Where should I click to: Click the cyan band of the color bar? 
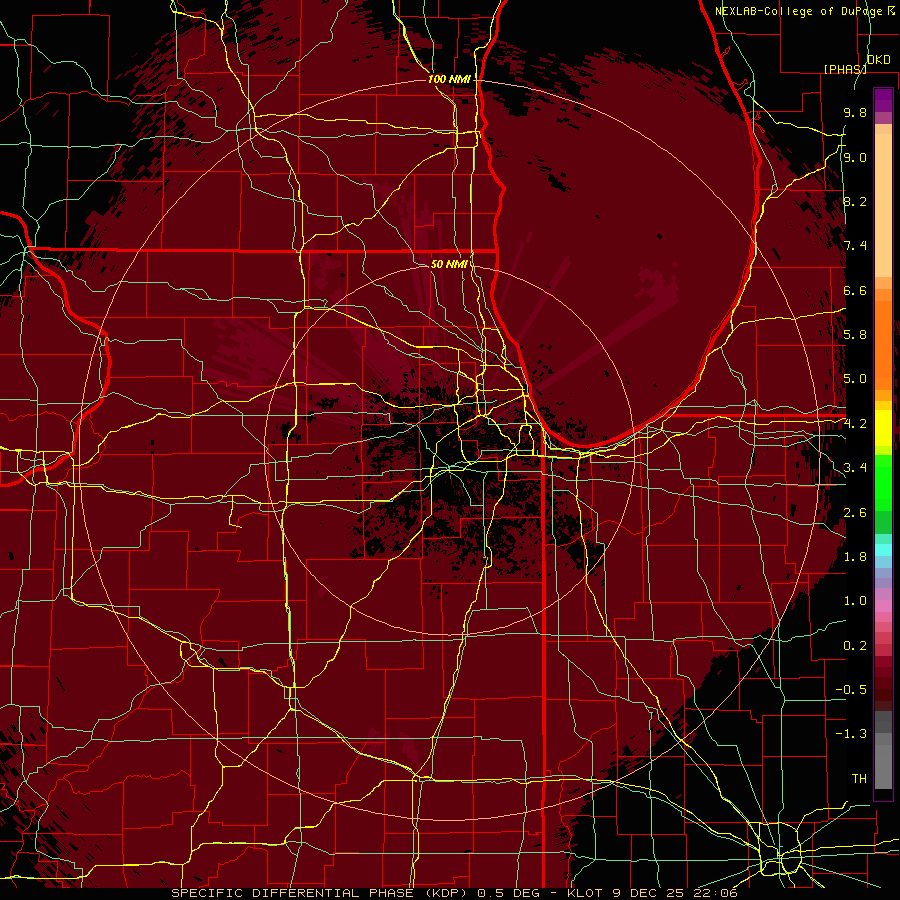pyautogui.click(x=883, y=550)
